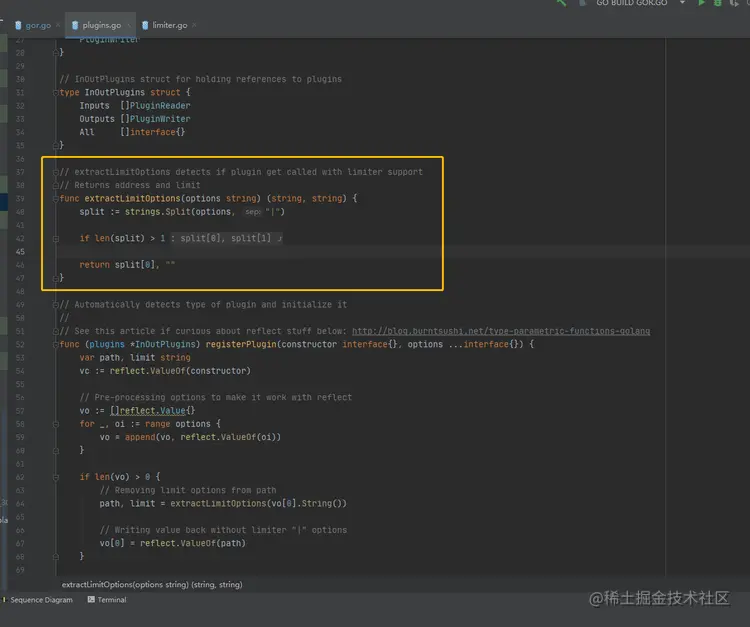The height and width of the screenshot is (627, 750).
Task: Click the Run with Coverage icon
Action: point(734,3)
